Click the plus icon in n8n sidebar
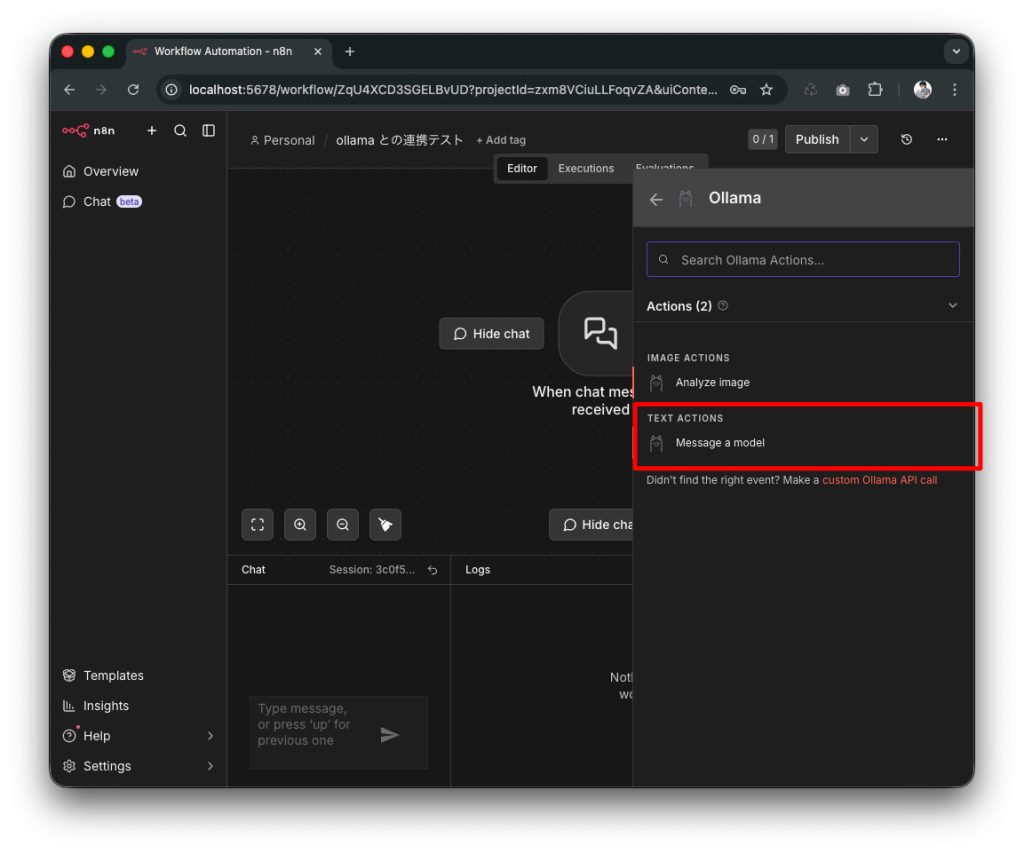Screen dimensions: 1024x853 [x=152, y=130]
